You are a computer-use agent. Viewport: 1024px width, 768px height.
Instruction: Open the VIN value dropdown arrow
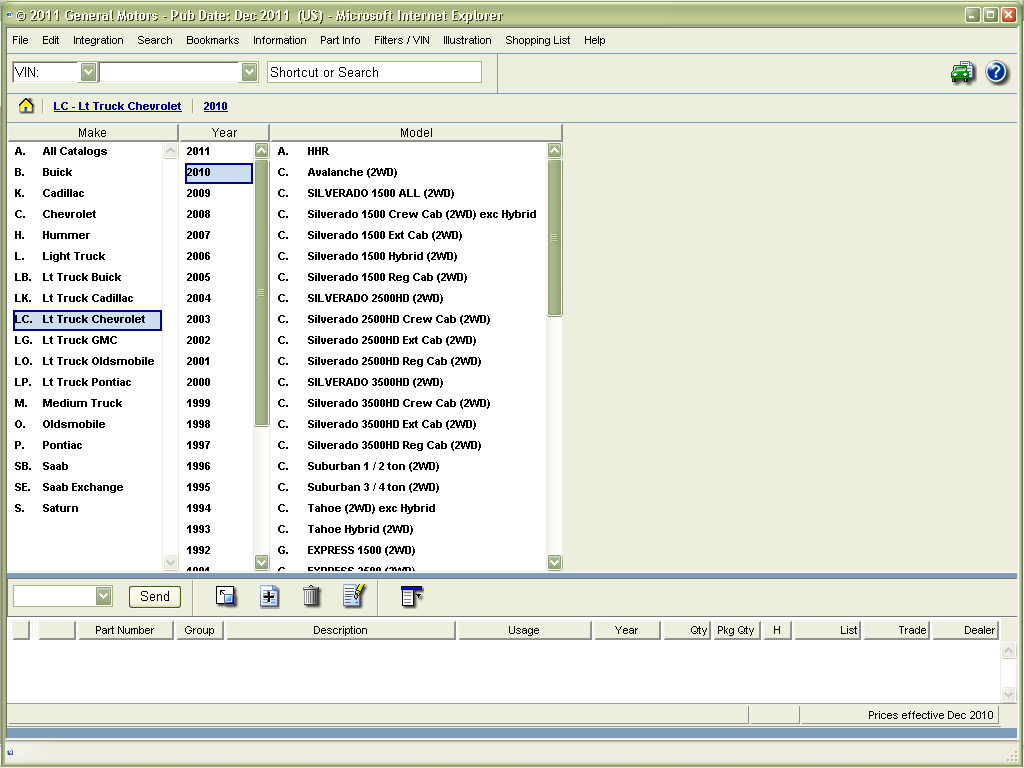(249, 72)
